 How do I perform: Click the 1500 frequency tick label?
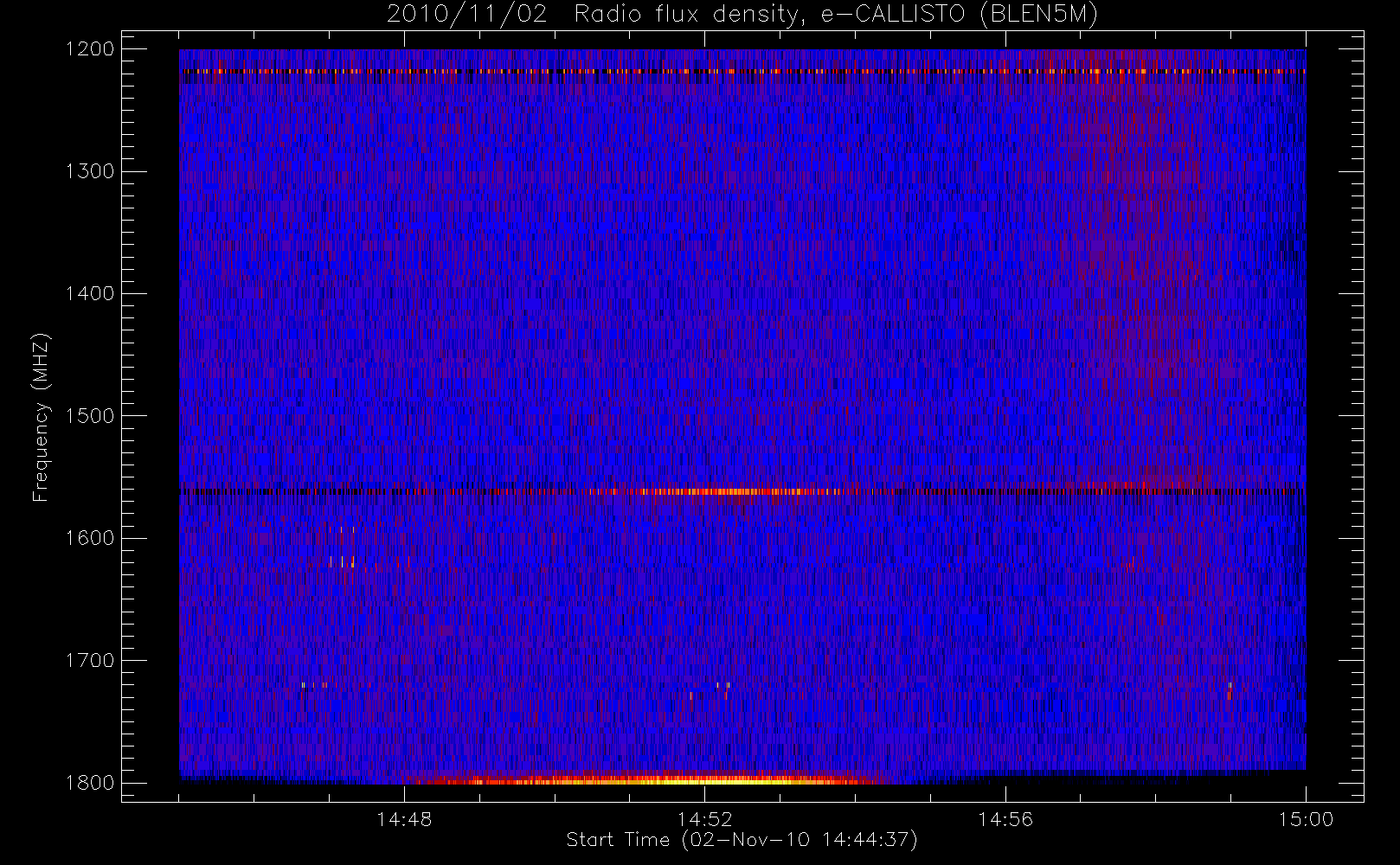tap(90, 416)
